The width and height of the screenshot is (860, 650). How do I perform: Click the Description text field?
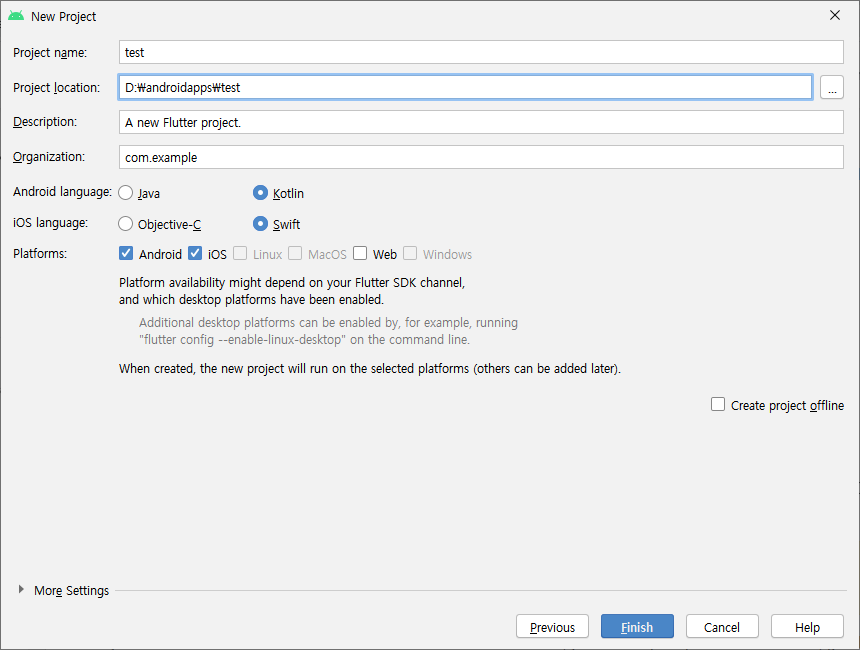[x=481, y=122]
